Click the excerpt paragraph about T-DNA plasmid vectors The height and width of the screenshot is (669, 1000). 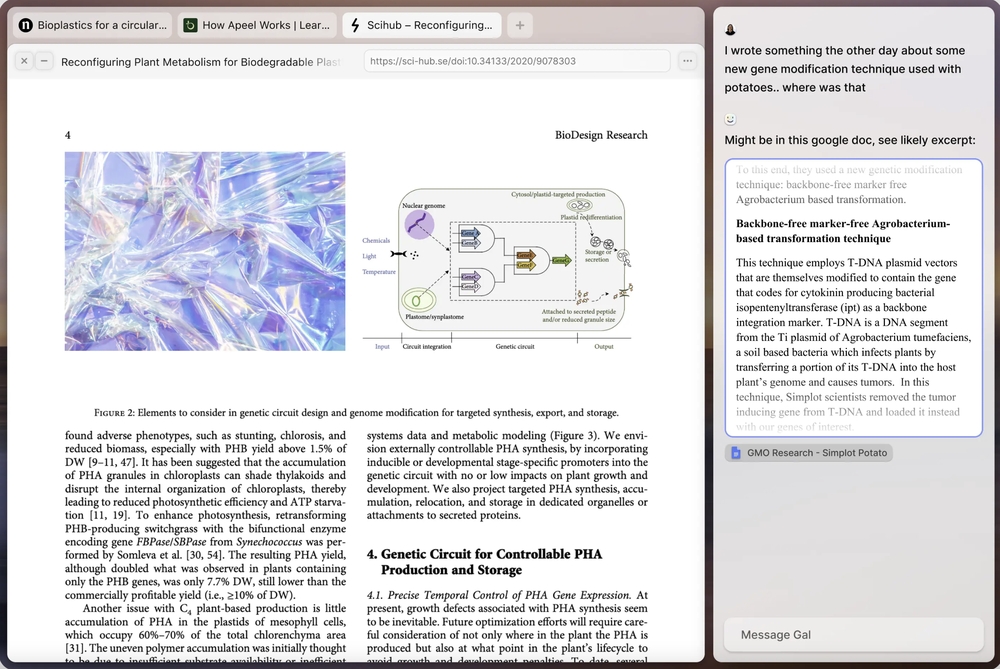853,344
